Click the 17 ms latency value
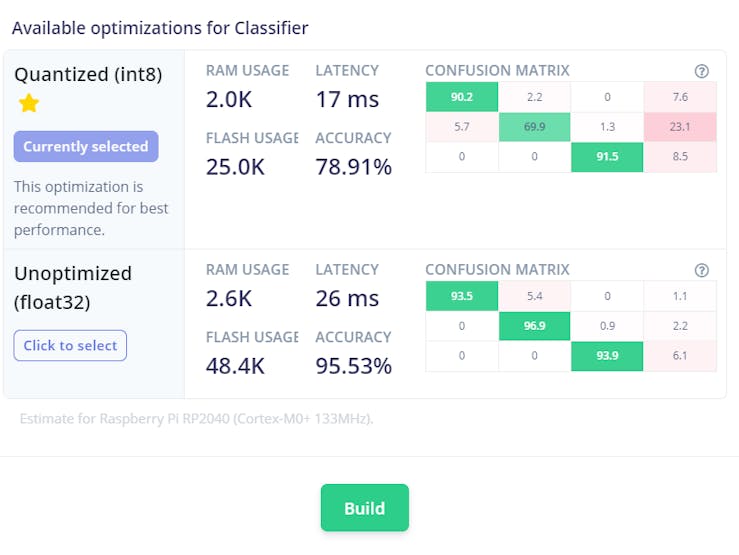The height and width of the screenshot is (555, 739). [x=347, y=99]
